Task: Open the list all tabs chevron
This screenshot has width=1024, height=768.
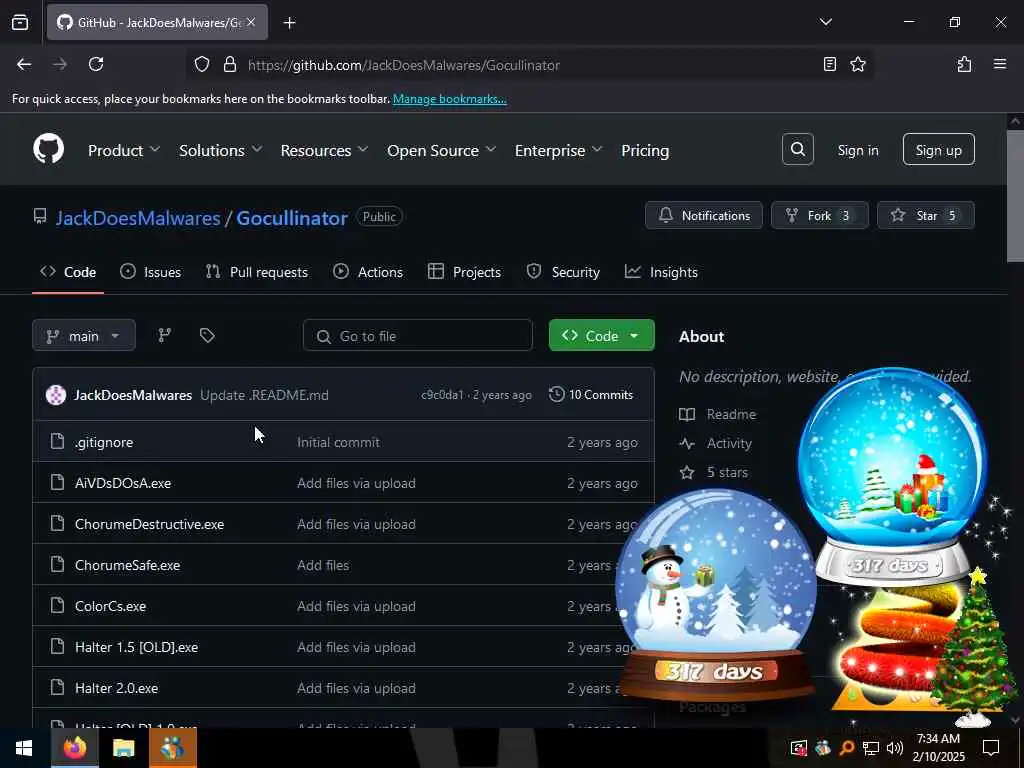Action: coord(825,22)
